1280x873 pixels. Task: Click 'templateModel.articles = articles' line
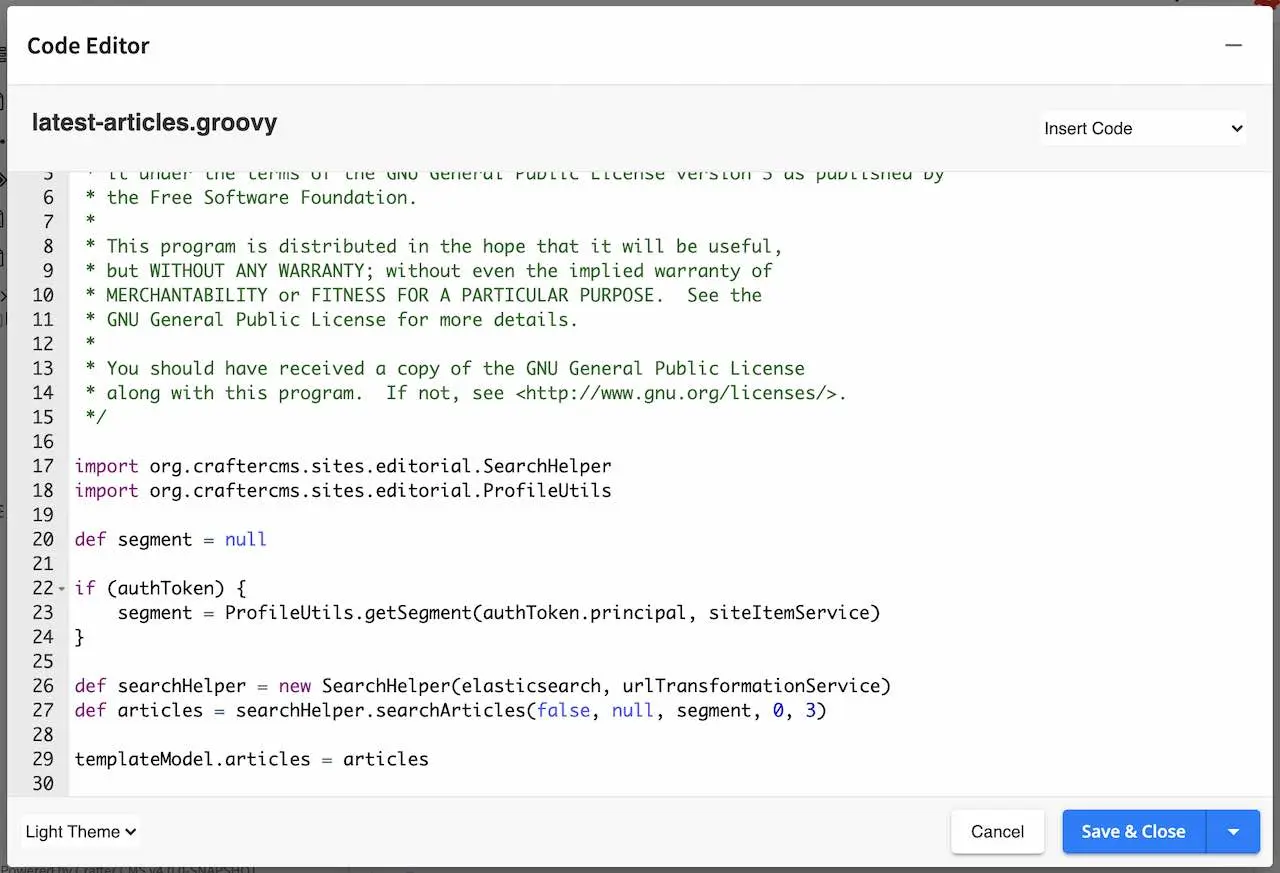[252, 759]
